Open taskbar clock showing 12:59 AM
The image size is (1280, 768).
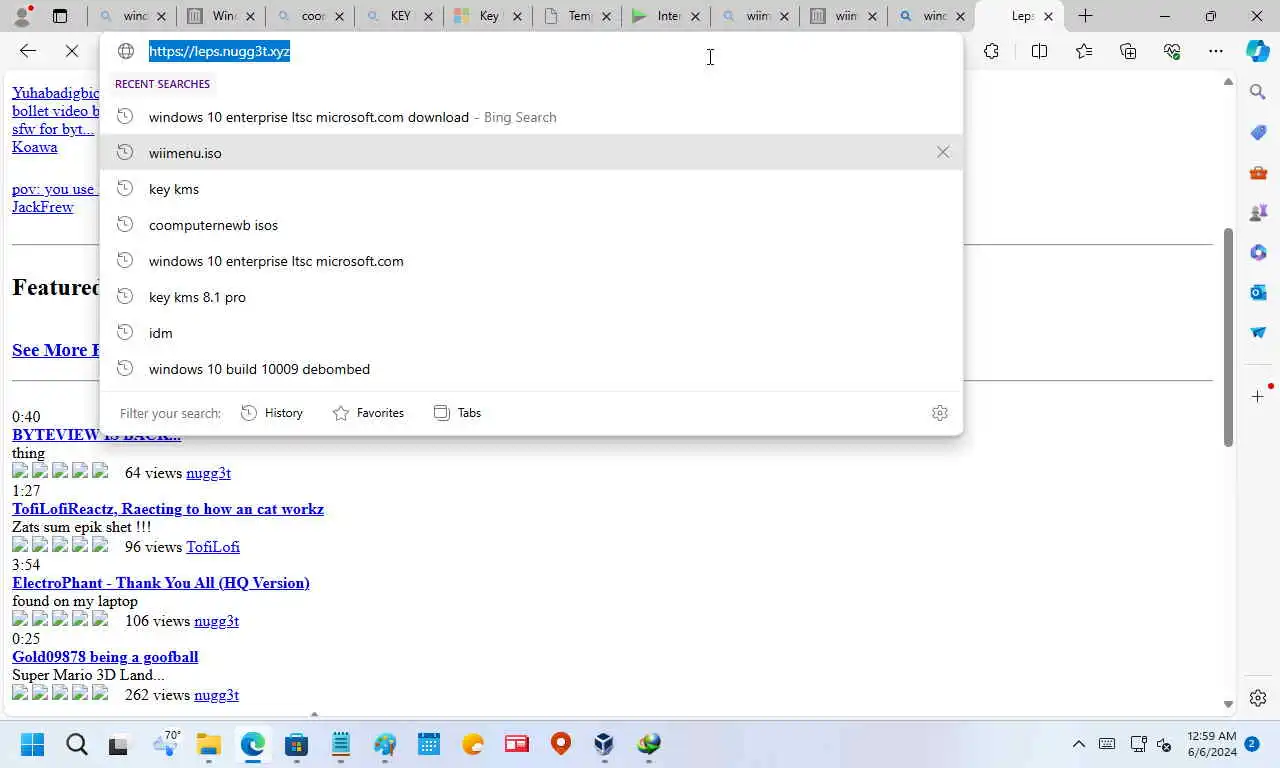point(1212,744)
